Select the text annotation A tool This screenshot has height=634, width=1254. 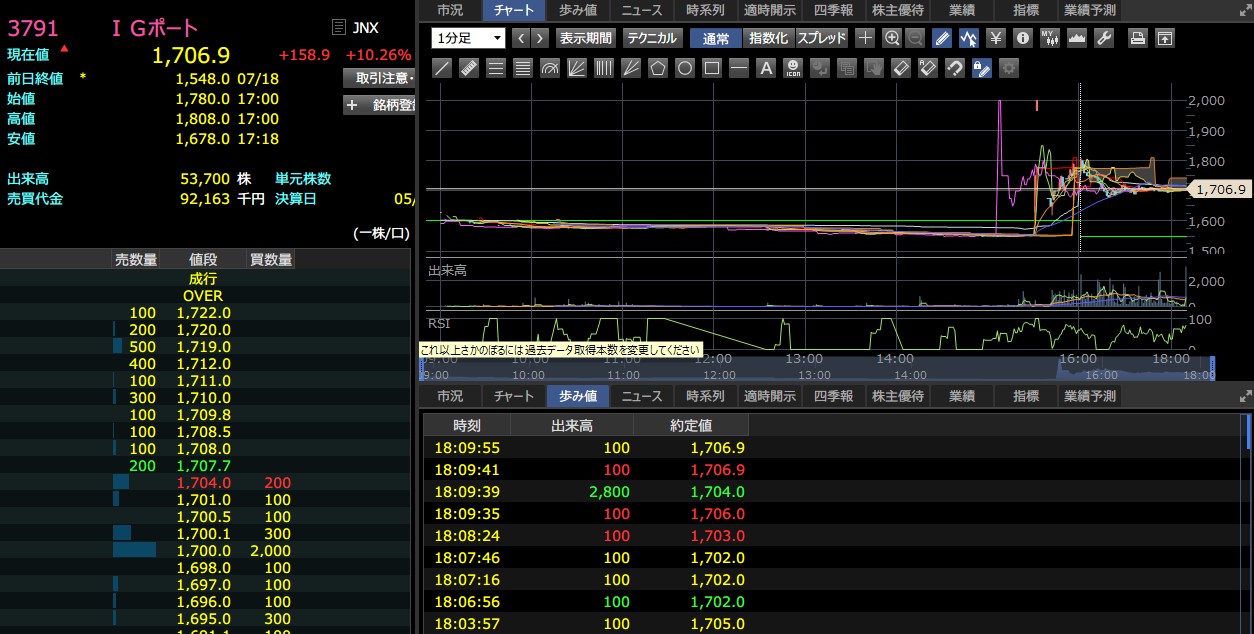click(x=766, y=68)
